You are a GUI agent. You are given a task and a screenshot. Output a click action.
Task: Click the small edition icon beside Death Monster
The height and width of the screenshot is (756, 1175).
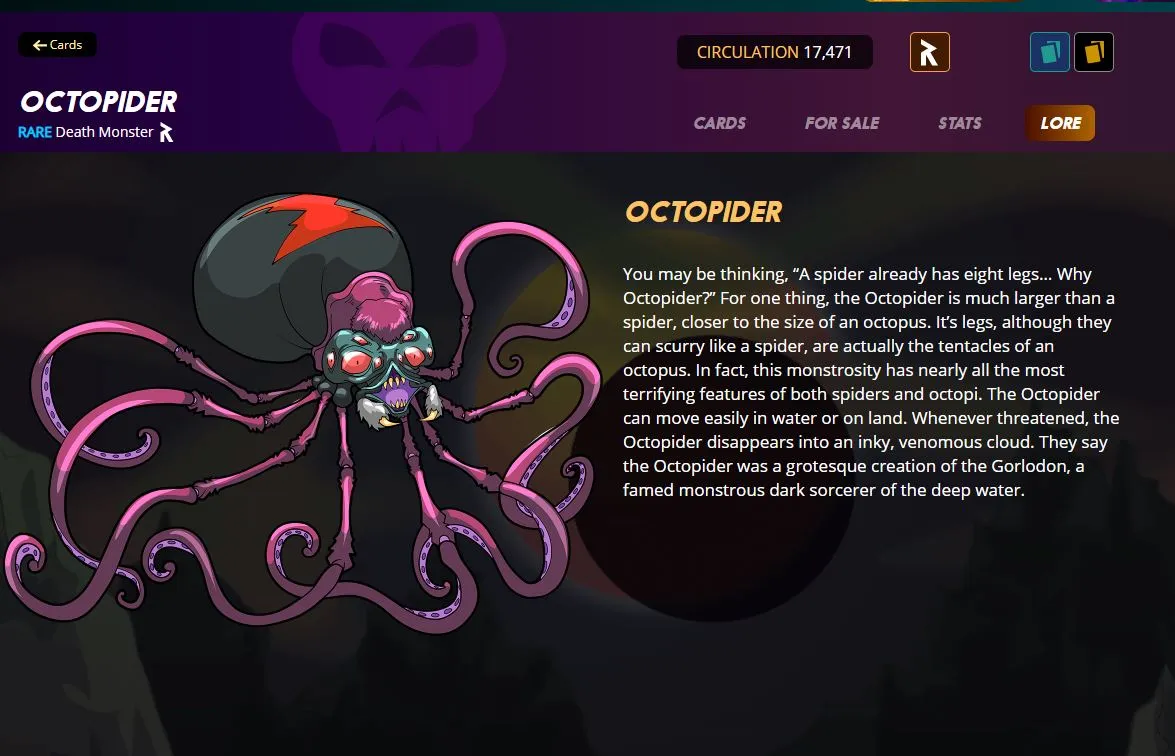[x=166, y=133]
